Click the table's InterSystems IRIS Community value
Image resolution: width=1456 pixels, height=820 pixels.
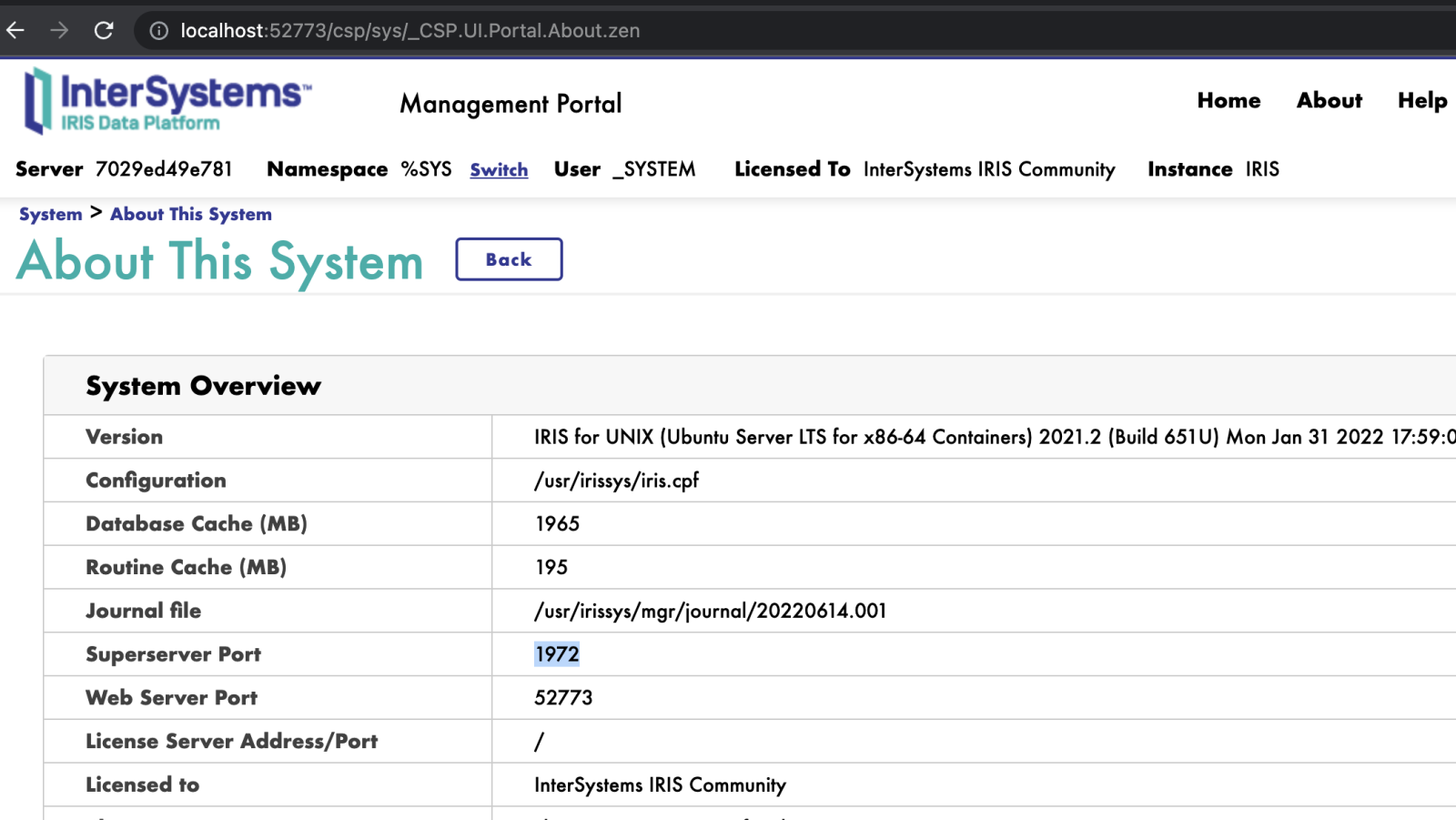point(660,785)
